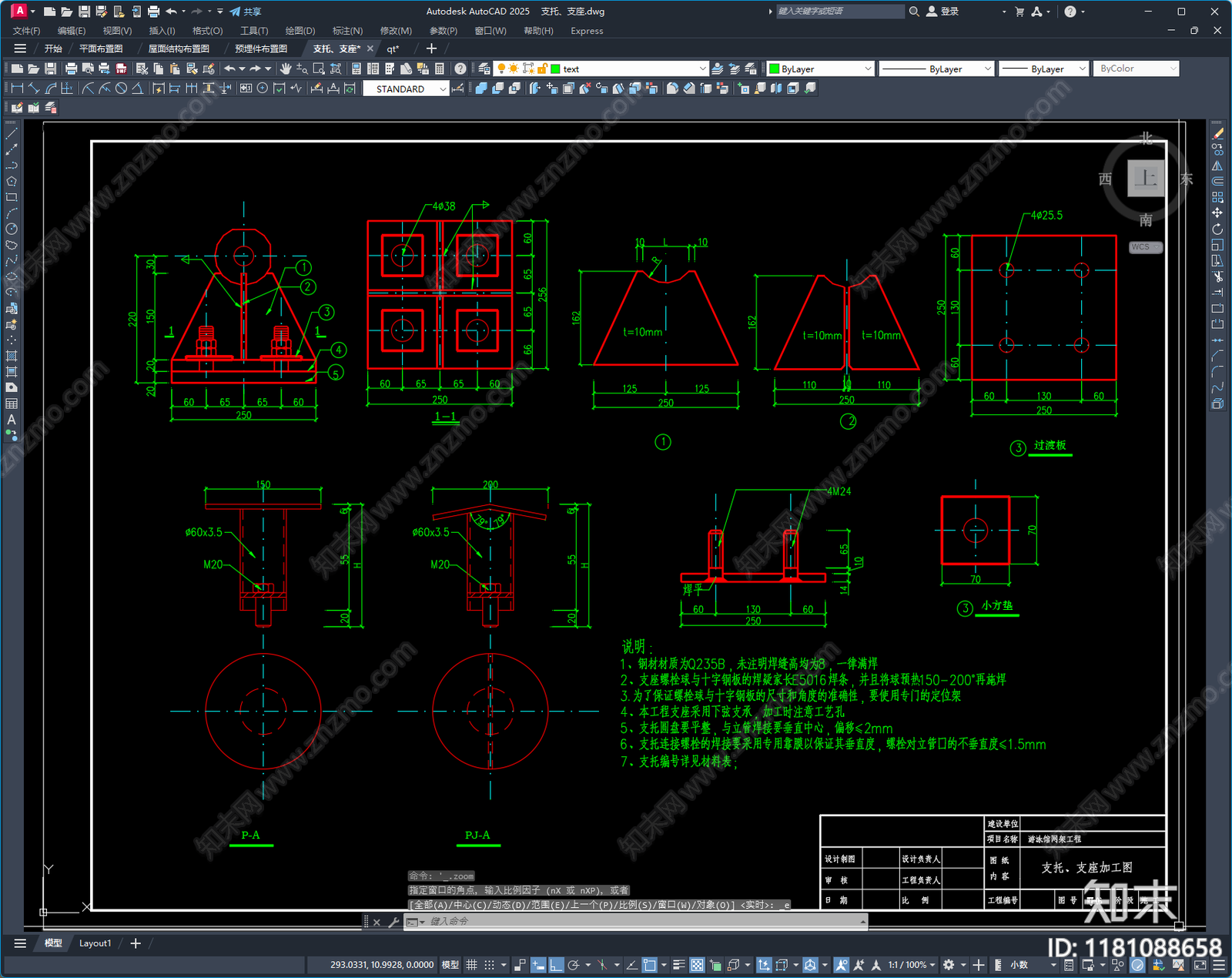
Task: Select the Move modify tool
Action: 1218,213
